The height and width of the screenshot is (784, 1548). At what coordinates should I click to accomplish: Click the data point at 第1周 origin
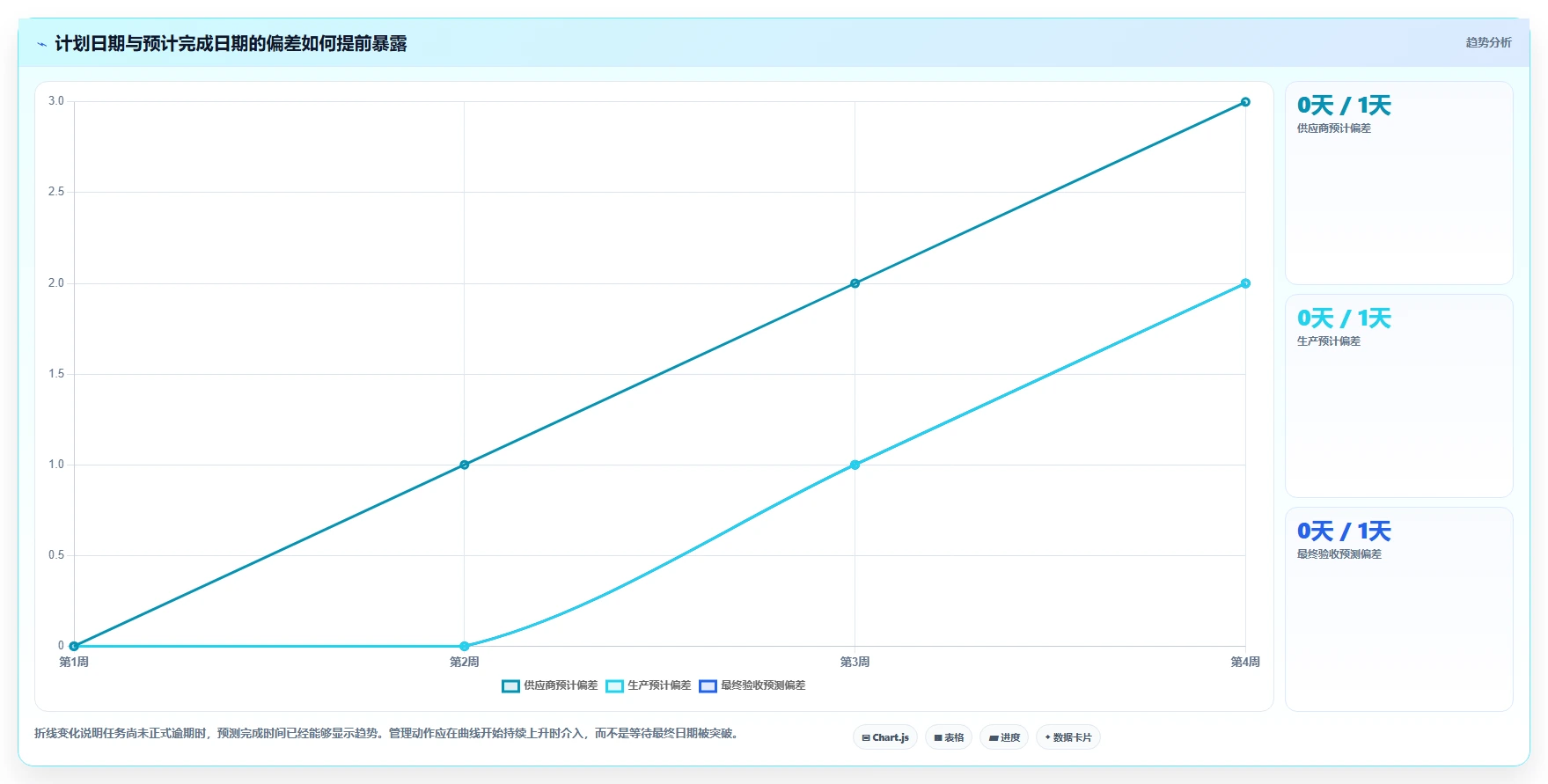(74, 646)
